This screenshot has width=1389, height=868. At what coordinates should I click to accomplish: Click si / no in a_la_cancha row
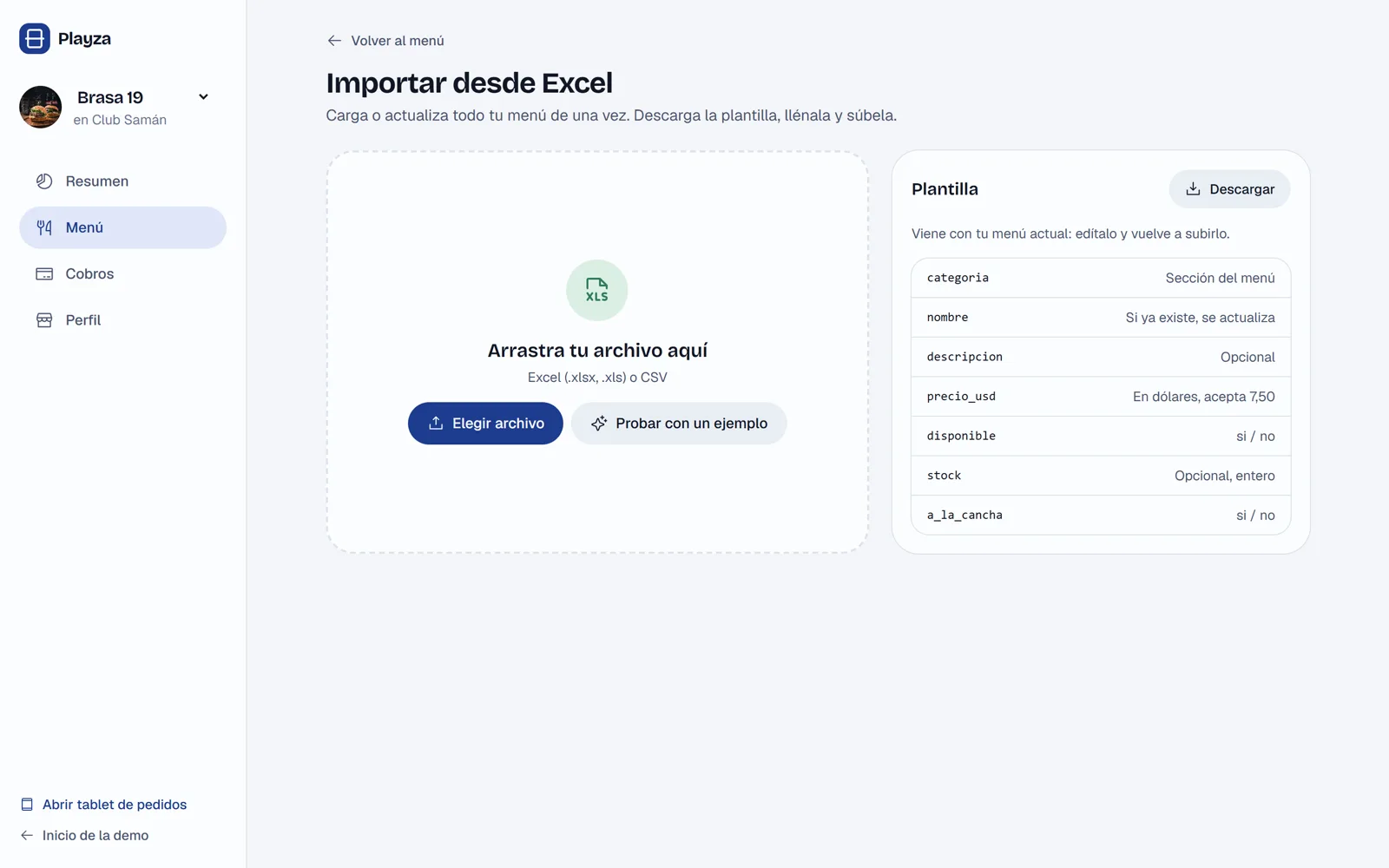click(1255, 516)
